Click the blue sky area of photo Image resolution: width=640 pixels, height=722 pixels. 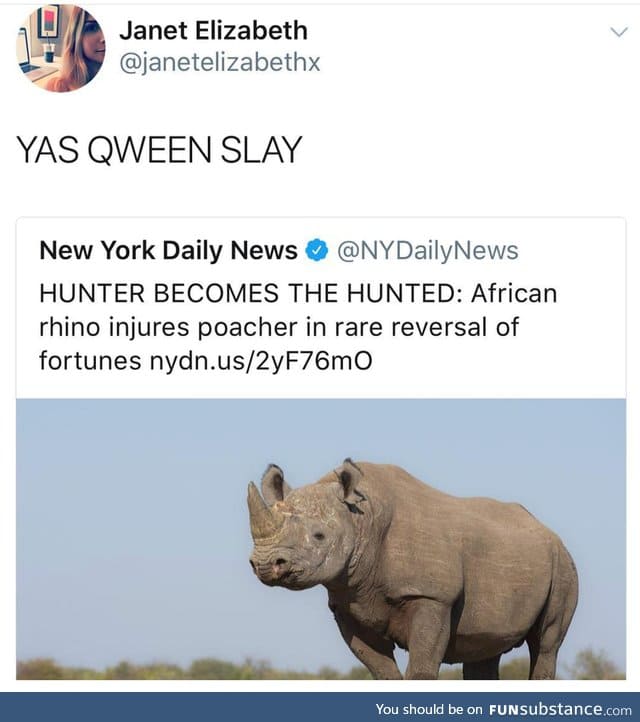[129, 507]
